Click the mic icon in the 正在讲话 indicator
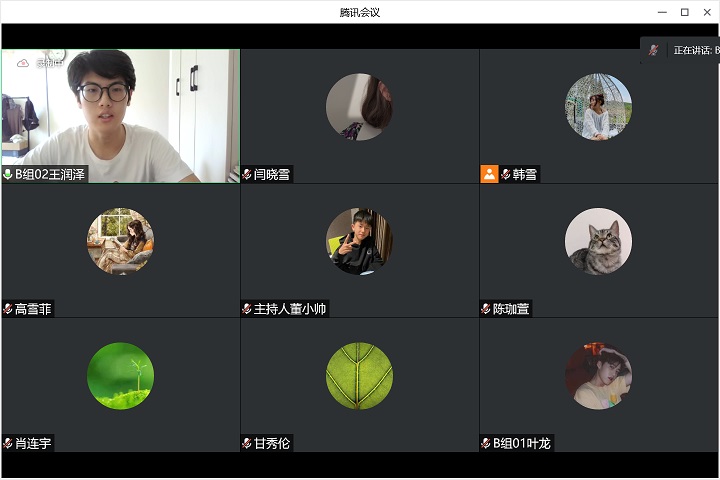 point(654,50)
